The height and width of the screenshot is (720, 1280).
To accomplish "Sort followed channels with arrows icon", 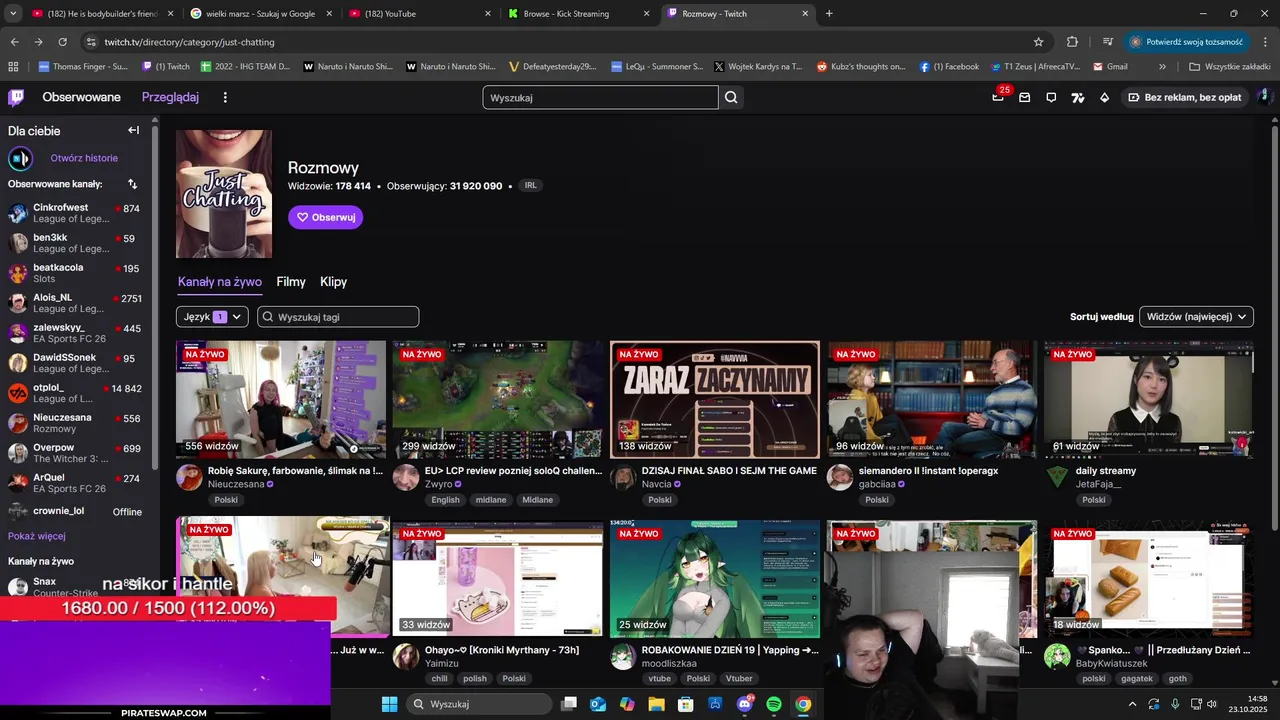I will [132, 184].
